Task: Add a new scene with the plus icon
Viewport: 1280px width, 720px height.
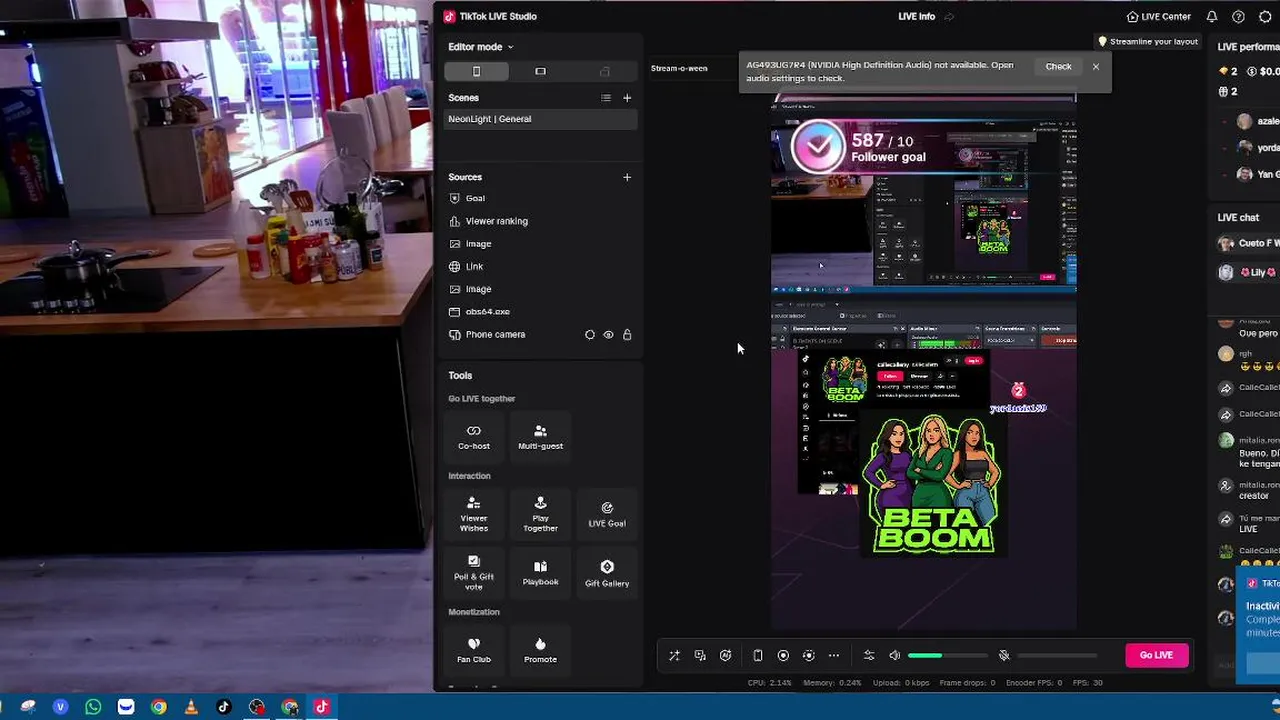Action: pyautogui.click(x=627, y=98)
